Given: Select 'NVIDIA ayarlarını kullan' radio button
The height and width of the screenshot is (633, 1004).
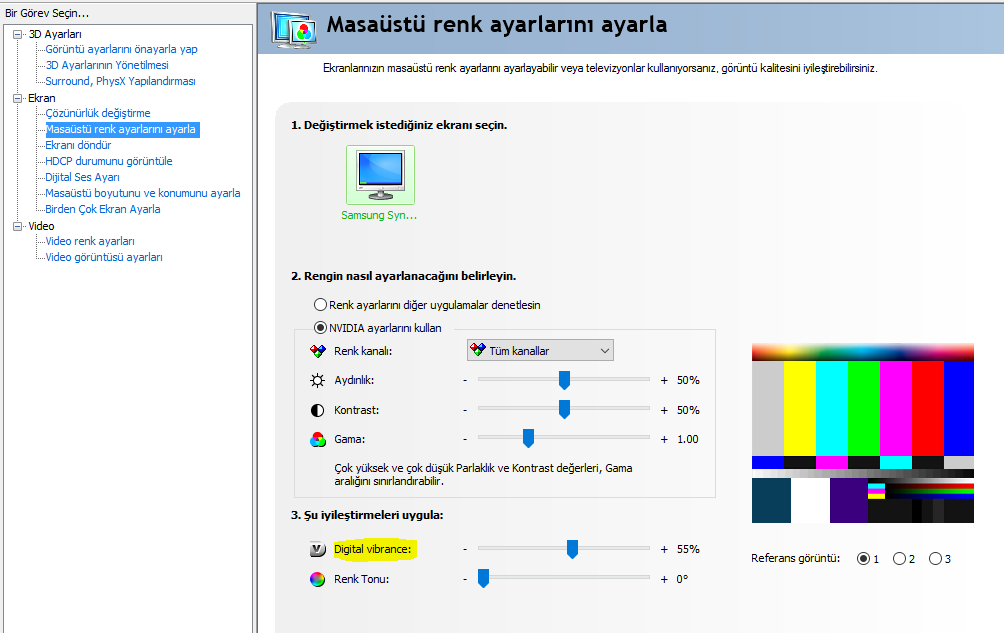Looking at the screenshot, I should [x=320, y=328].
